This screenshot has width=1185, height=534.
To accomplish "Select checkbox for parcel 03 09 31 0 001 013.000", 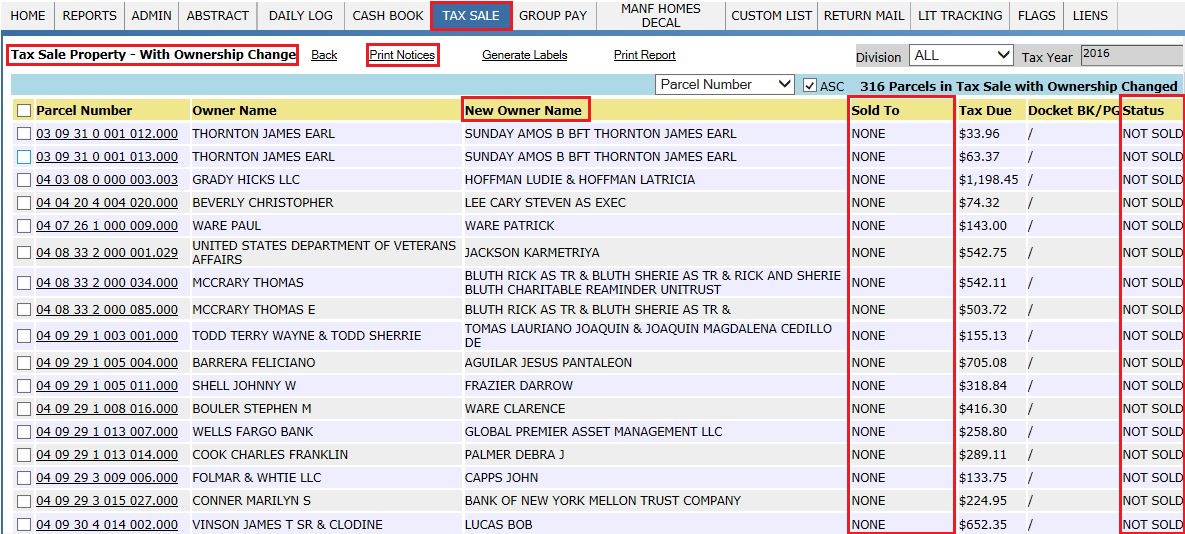I will [x=24, y=157].
